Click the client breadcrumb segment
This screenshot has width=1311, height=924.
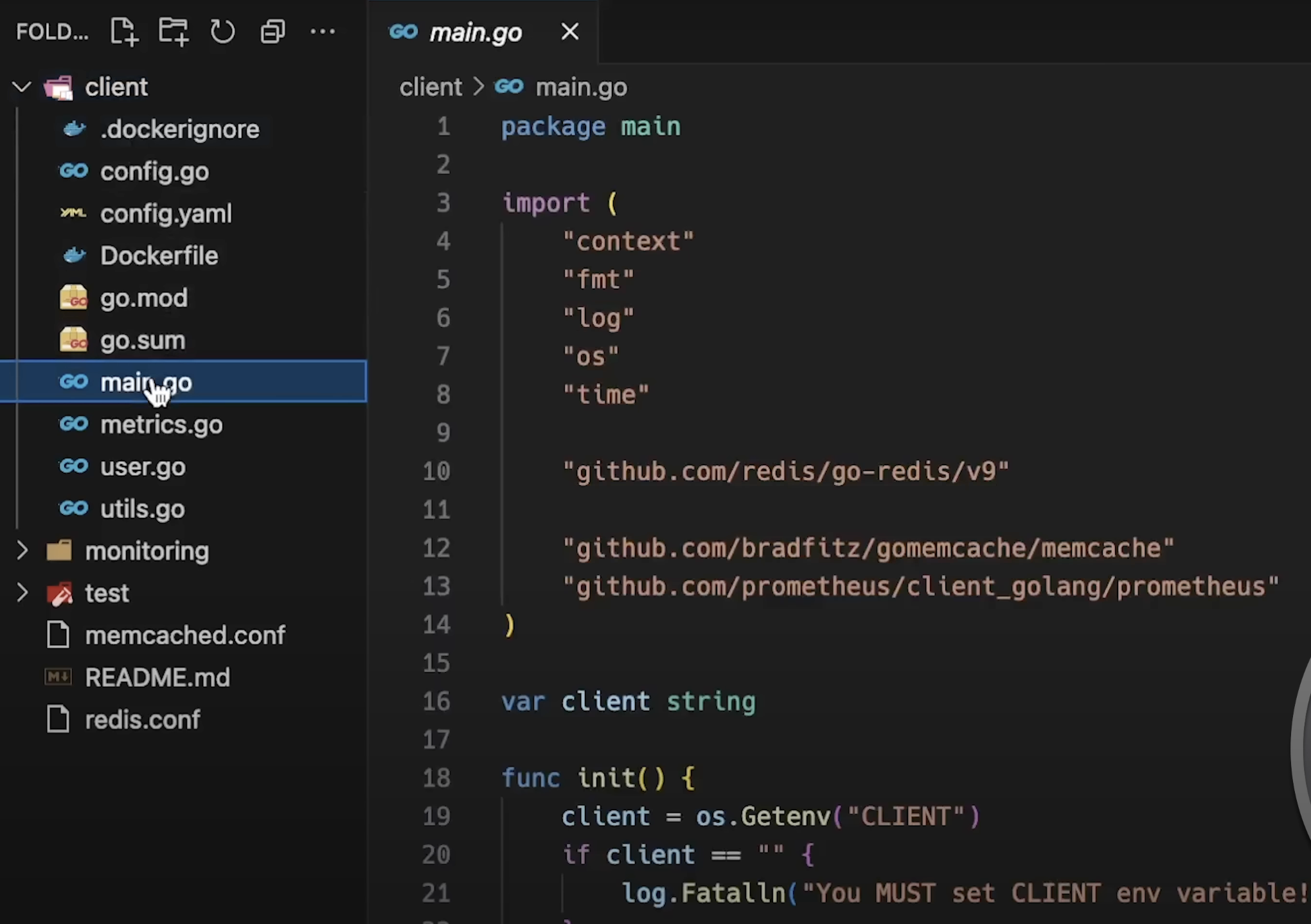(431, 87)
